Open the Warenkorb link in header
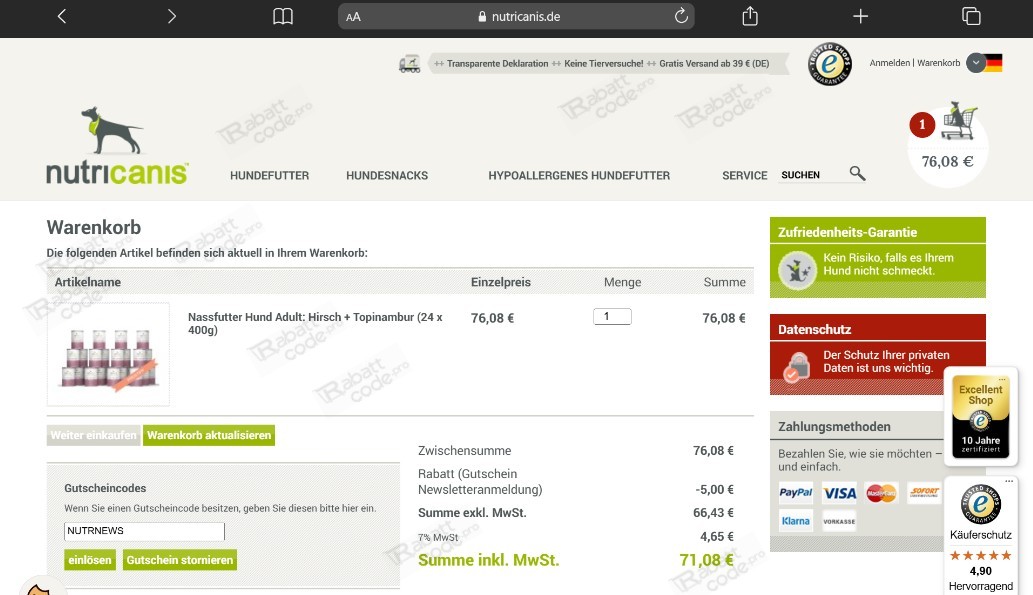Screen dimensions: 1033x595 [939, 63]
